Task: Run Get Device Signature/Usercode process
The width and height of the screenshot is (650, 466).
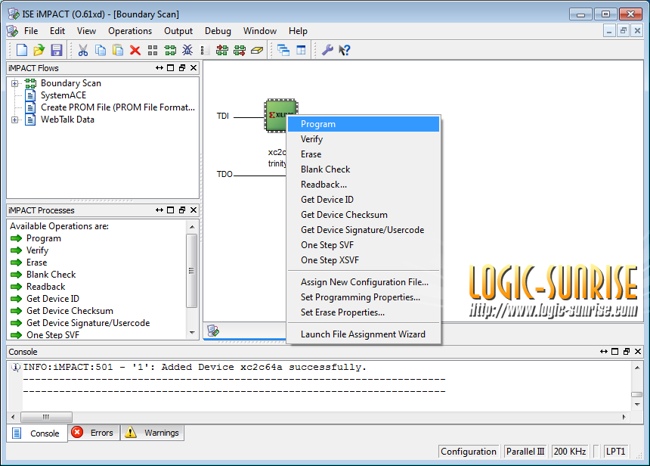Action: click(x=88, y=323)
